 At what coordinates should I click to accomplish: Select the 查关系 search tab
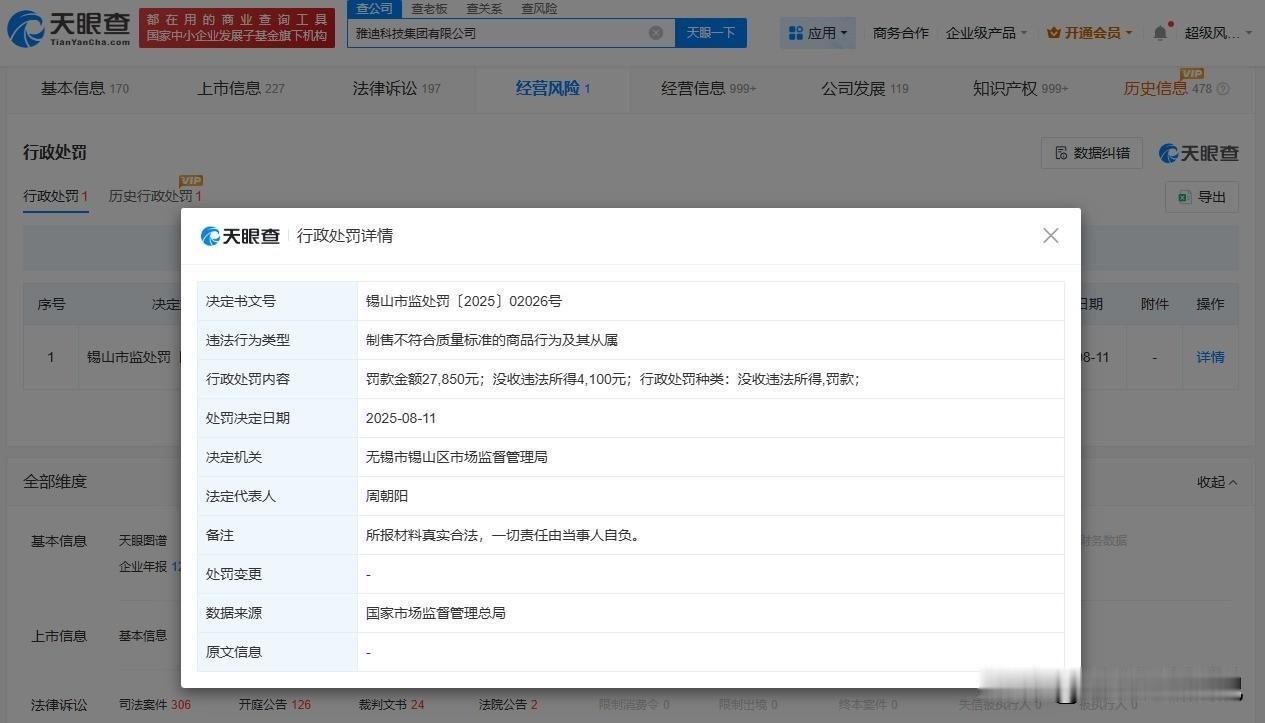click(485, 8)
